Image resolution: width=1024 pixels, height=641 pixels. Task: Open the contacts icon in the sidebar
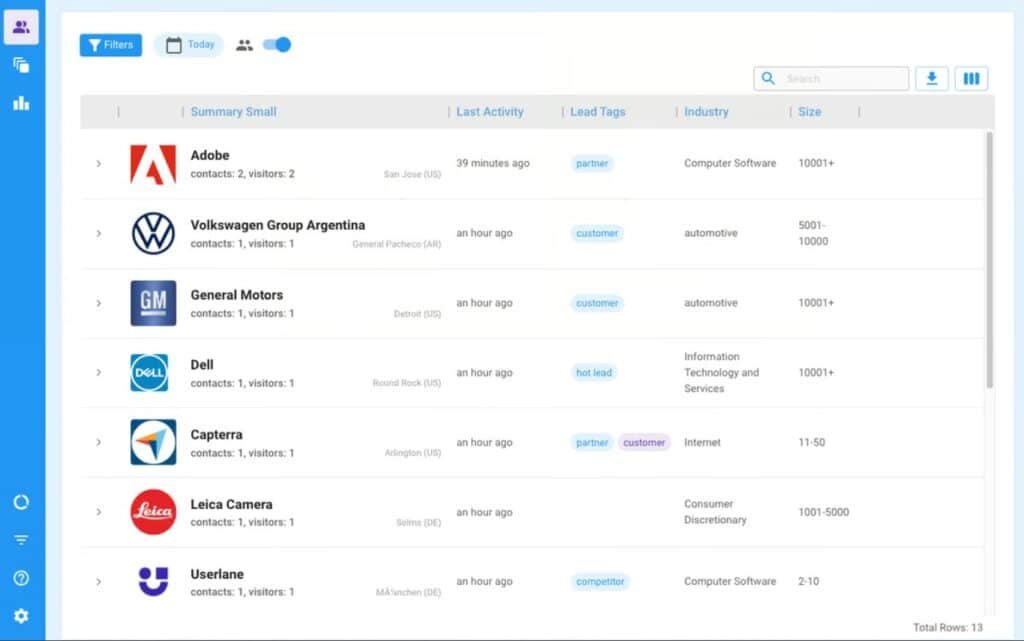tap(21, 27)
